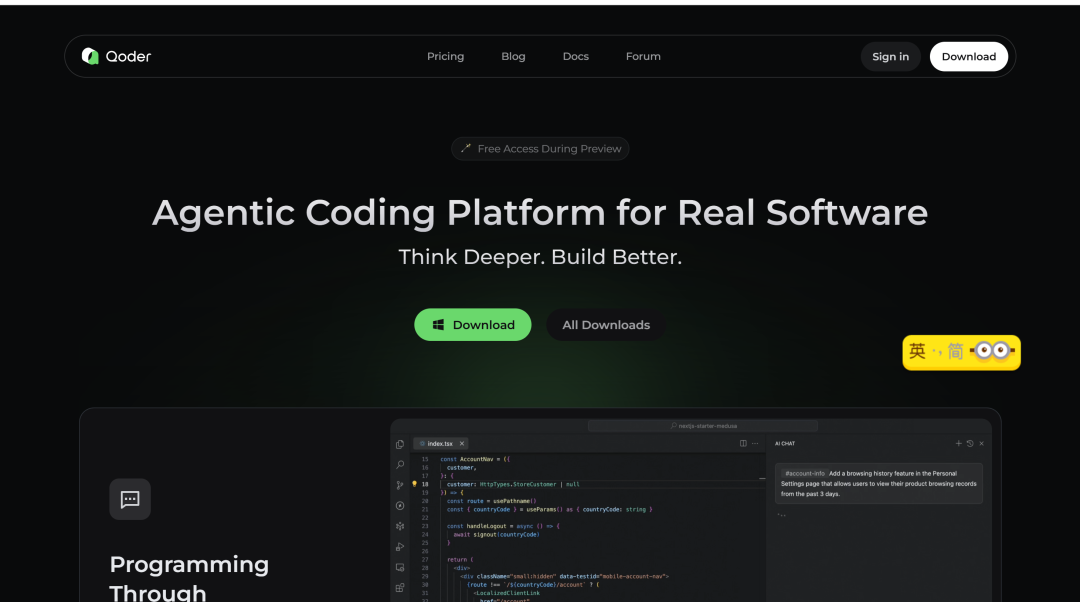Close the AI CHAT panel with the X
This screenshot has height=602, width=1080.
coord(982,444)
